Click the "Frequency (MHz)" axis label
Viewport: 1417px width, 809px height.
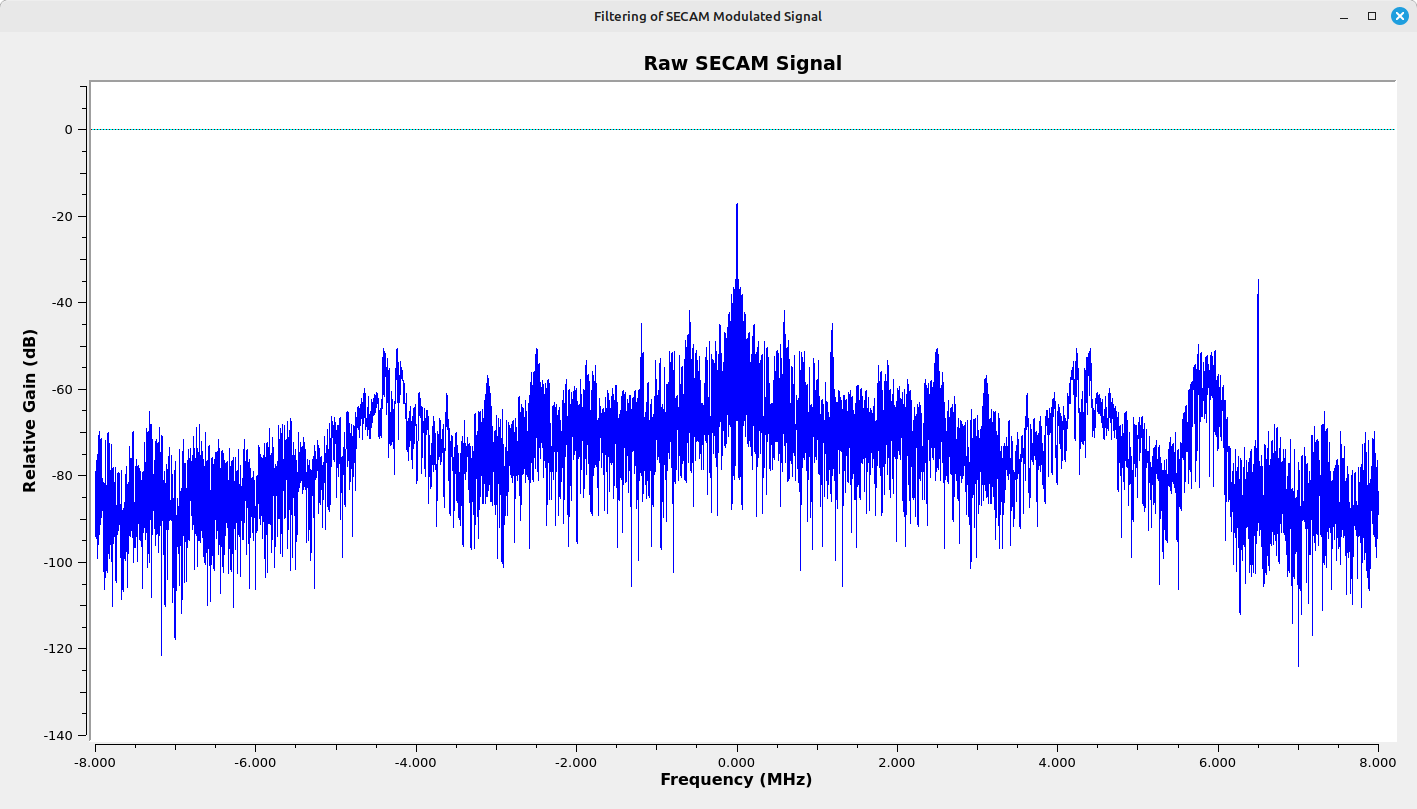point(736,780)
